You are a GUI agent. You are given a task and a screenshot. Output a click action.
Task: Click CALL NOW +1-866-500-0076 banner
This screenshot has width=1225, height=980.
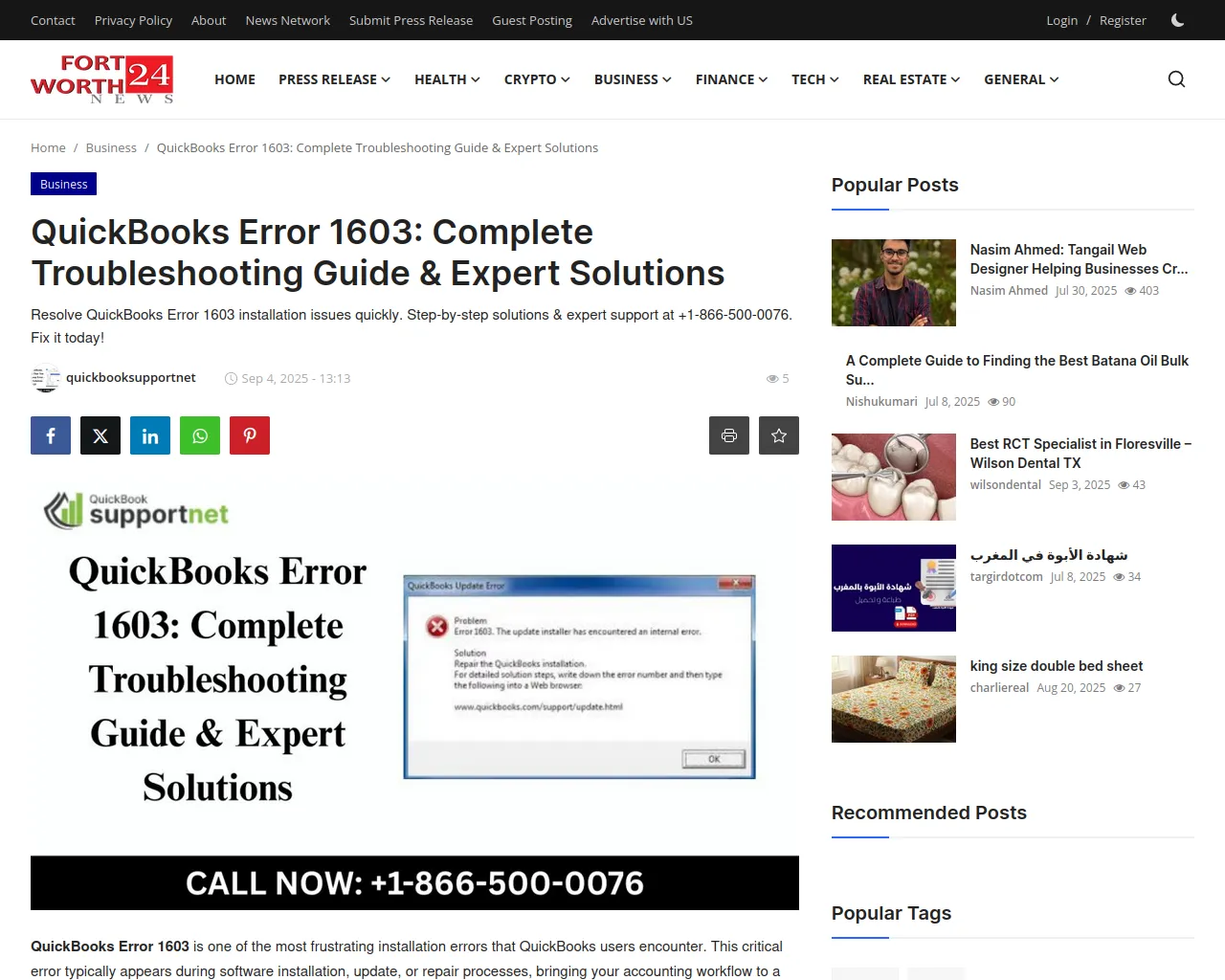click(x=414, y=882)
